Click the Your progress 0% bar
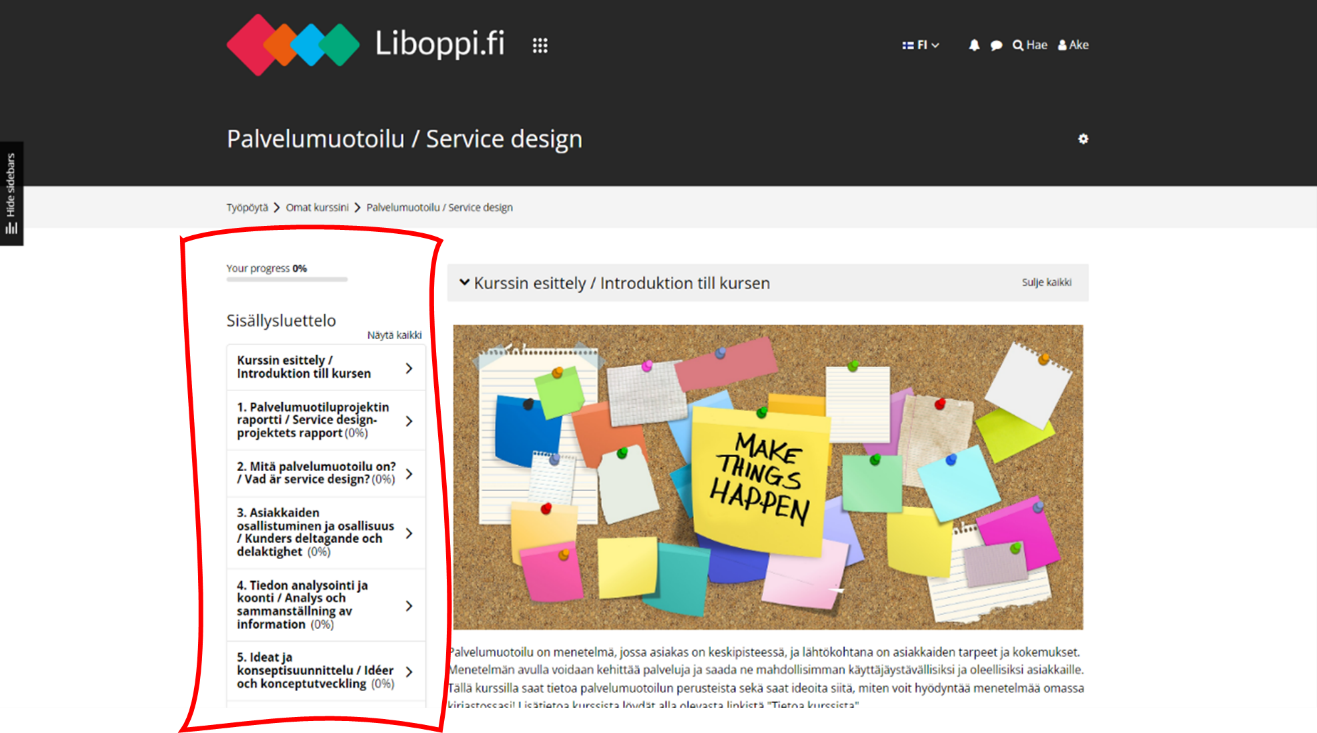The height and width of the screenshot is (733, 1317). (287, 279)
